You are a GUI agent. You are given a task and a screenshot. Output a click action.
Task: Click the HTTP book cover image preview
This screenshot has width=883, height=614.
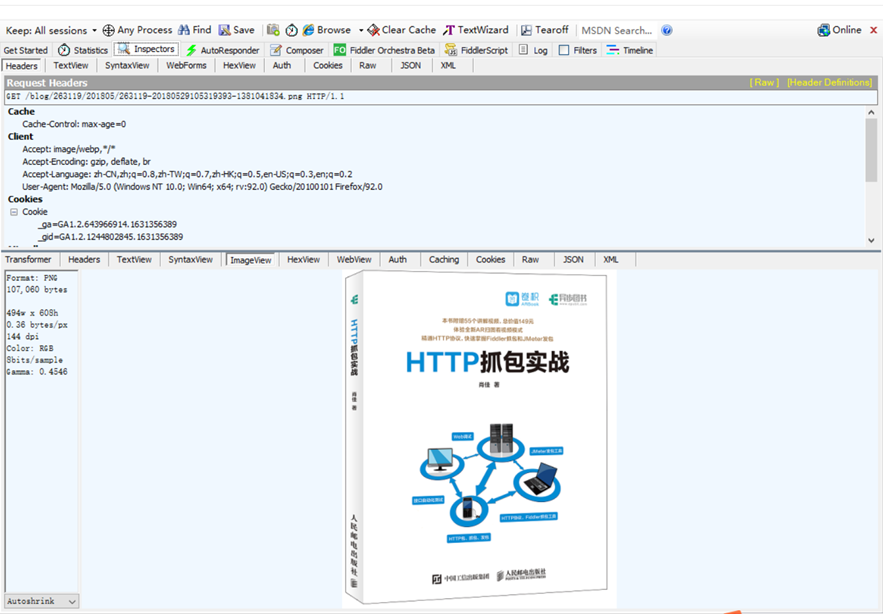(x=479, y=439)
